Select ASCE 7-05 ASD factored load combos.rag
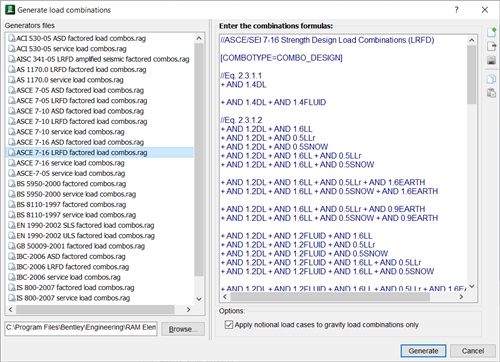 (80, 90)
